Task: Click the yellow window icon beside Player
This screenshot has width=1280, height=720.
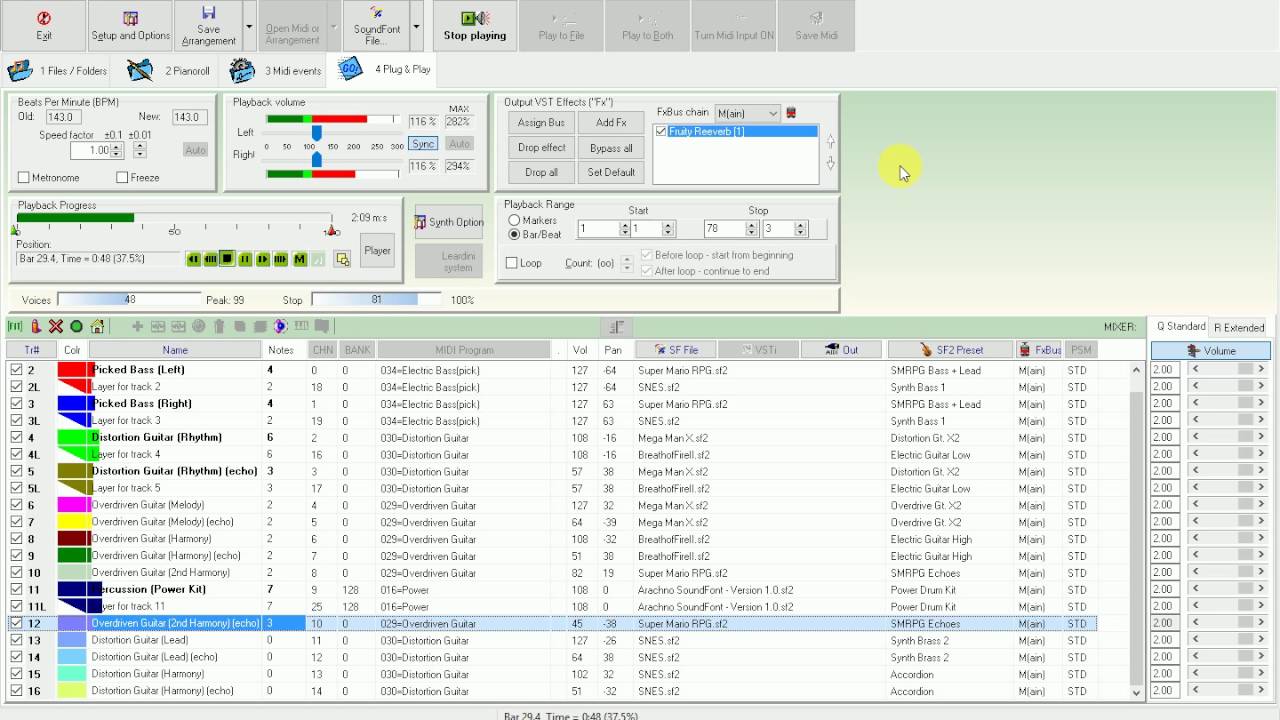Action: (342, 259)
